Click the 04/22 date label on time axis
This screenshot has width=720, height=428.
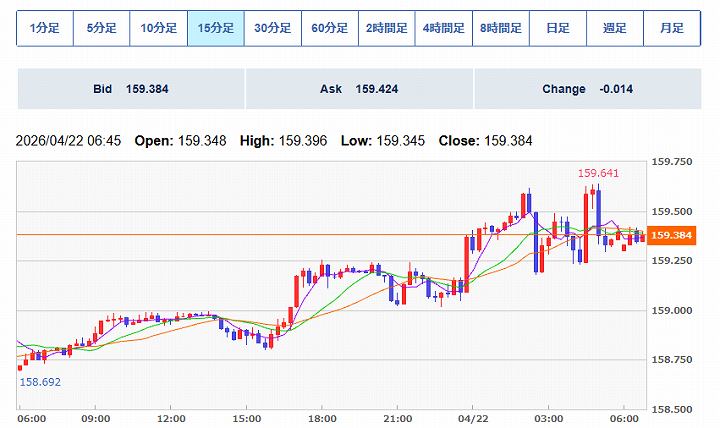(472, 418)
